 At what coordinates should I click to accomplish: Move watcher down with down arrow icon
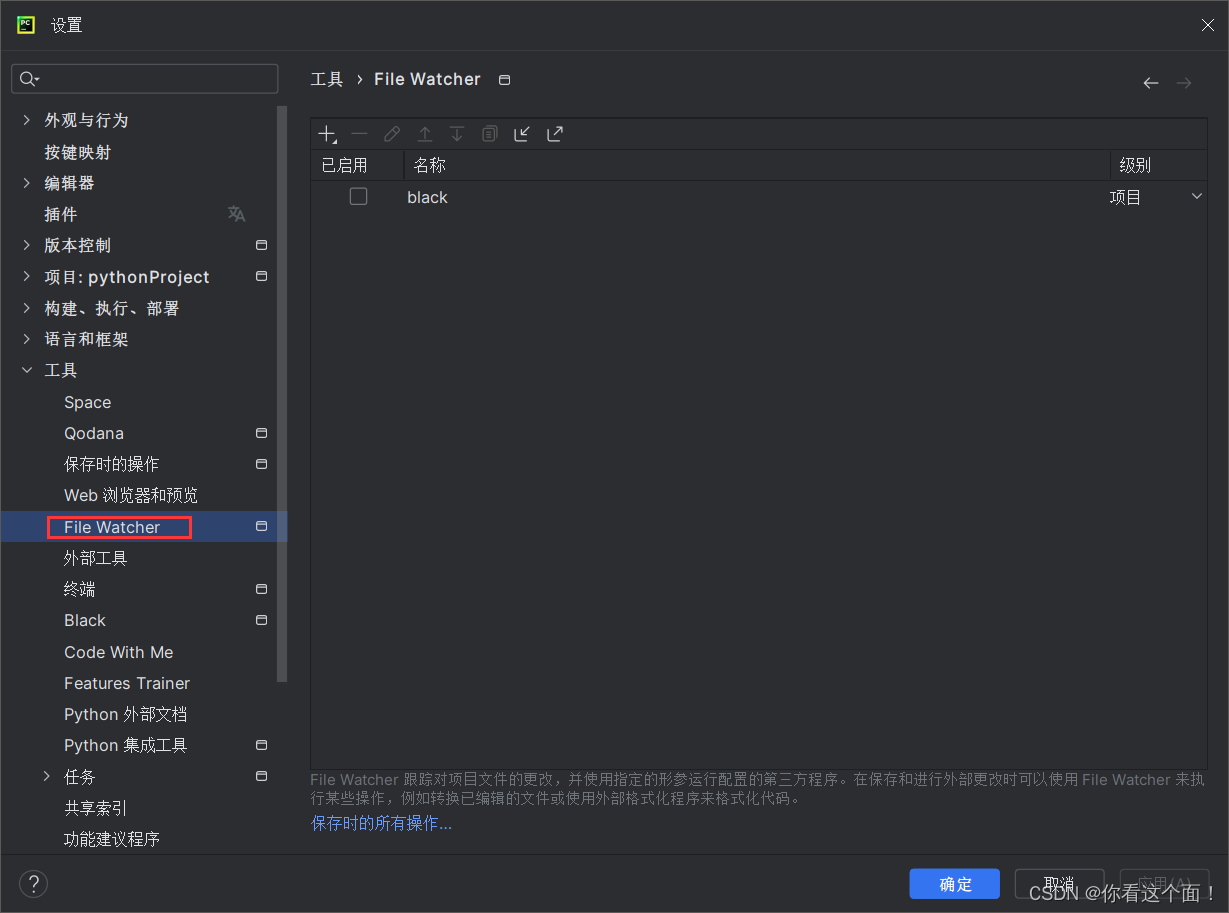coord(457,134)
